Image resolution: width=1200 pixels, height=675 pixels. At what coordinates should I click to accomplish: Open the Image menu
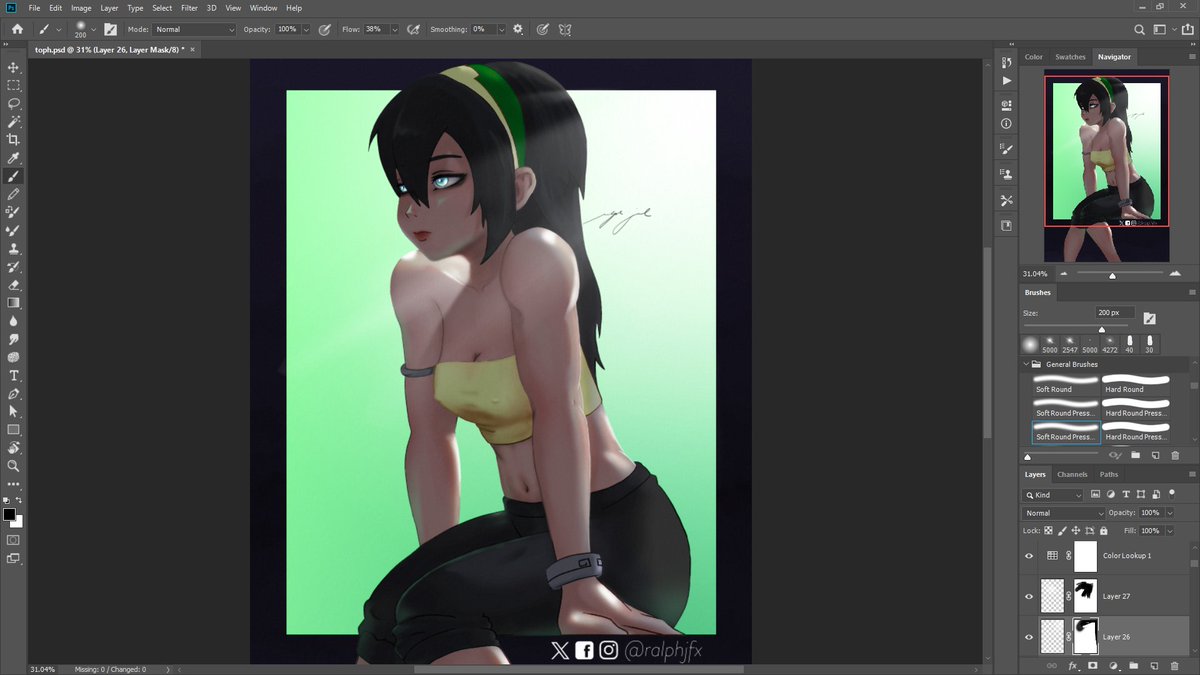click(81, 8)
